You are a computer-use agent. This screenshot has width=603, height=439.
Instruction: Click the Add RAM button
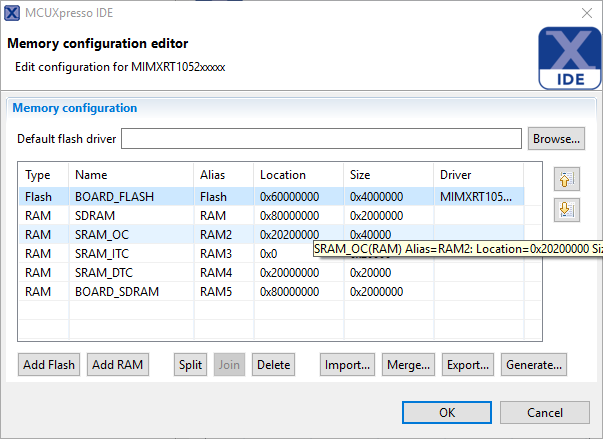point(118,365)
